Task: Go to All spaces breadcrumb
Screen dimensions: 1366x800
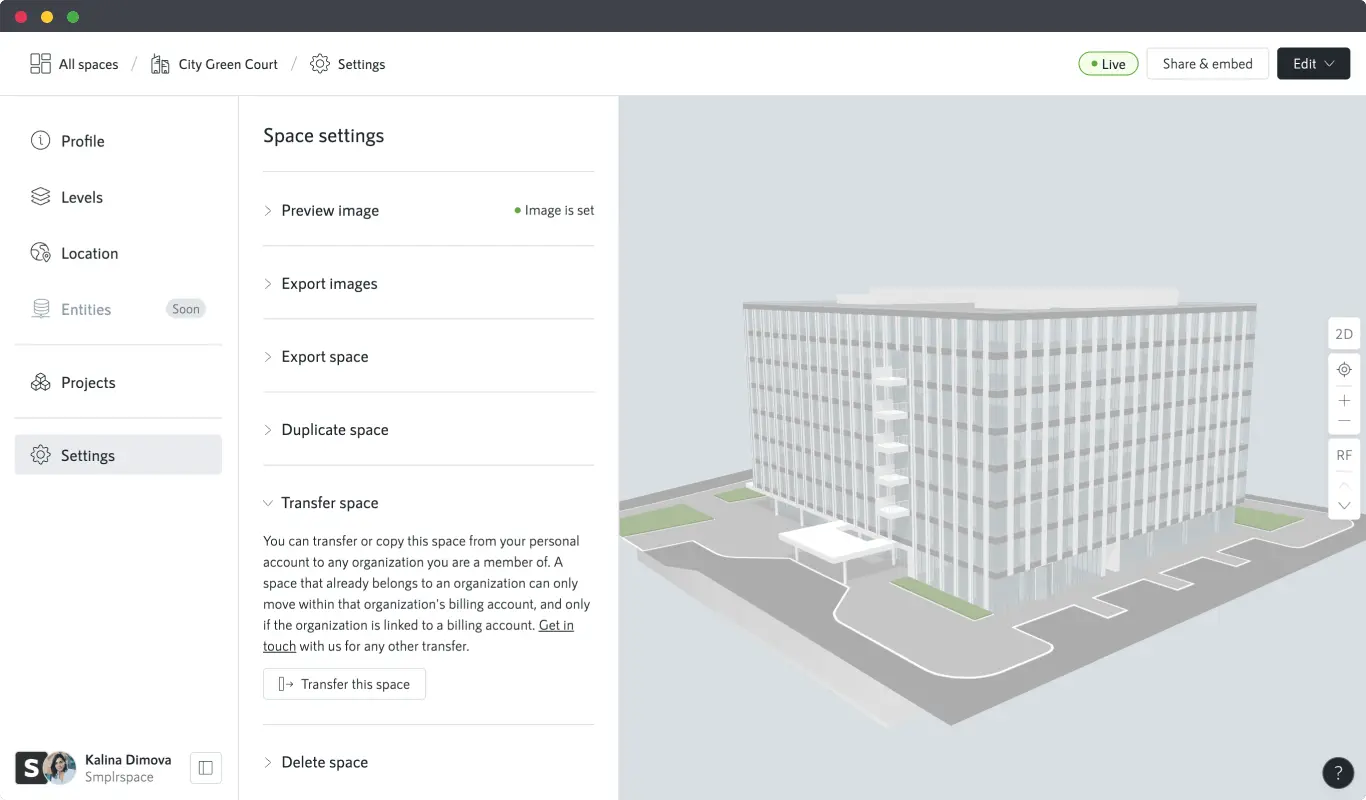Action: [x=88, y=64]
